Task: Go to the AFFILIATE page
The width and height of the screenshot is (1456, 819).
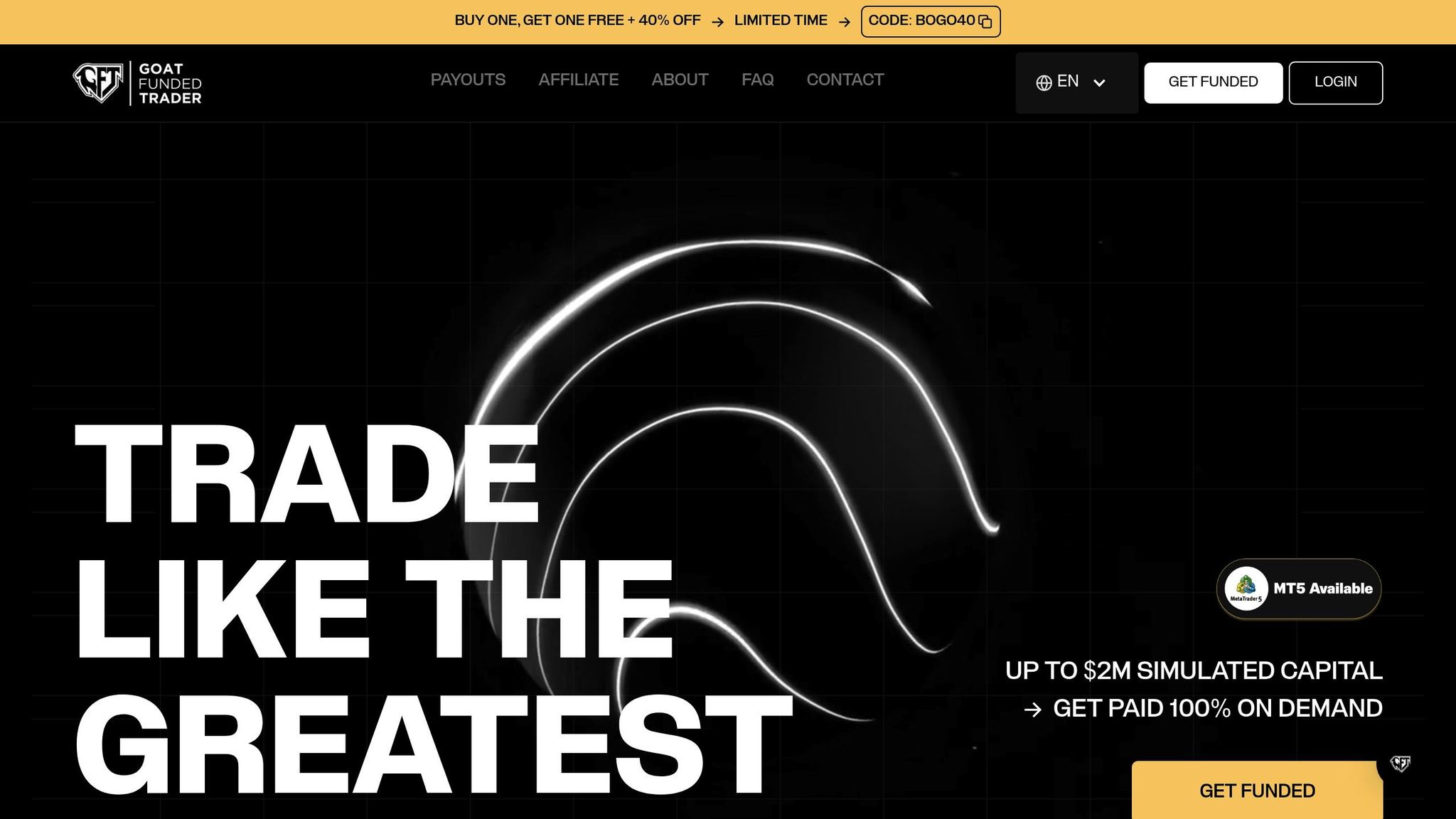Action: [578, 80]
